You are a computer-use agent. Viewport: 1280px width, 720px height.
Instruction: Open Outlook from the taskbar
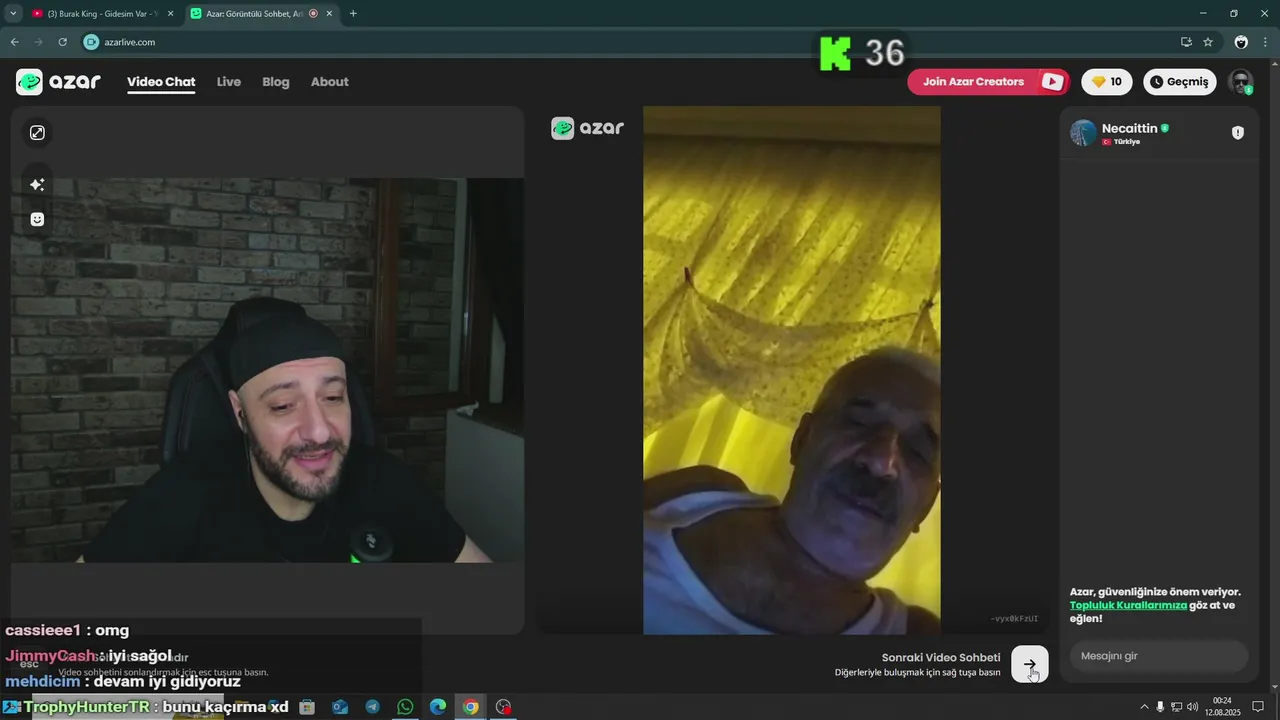(340, 707)
